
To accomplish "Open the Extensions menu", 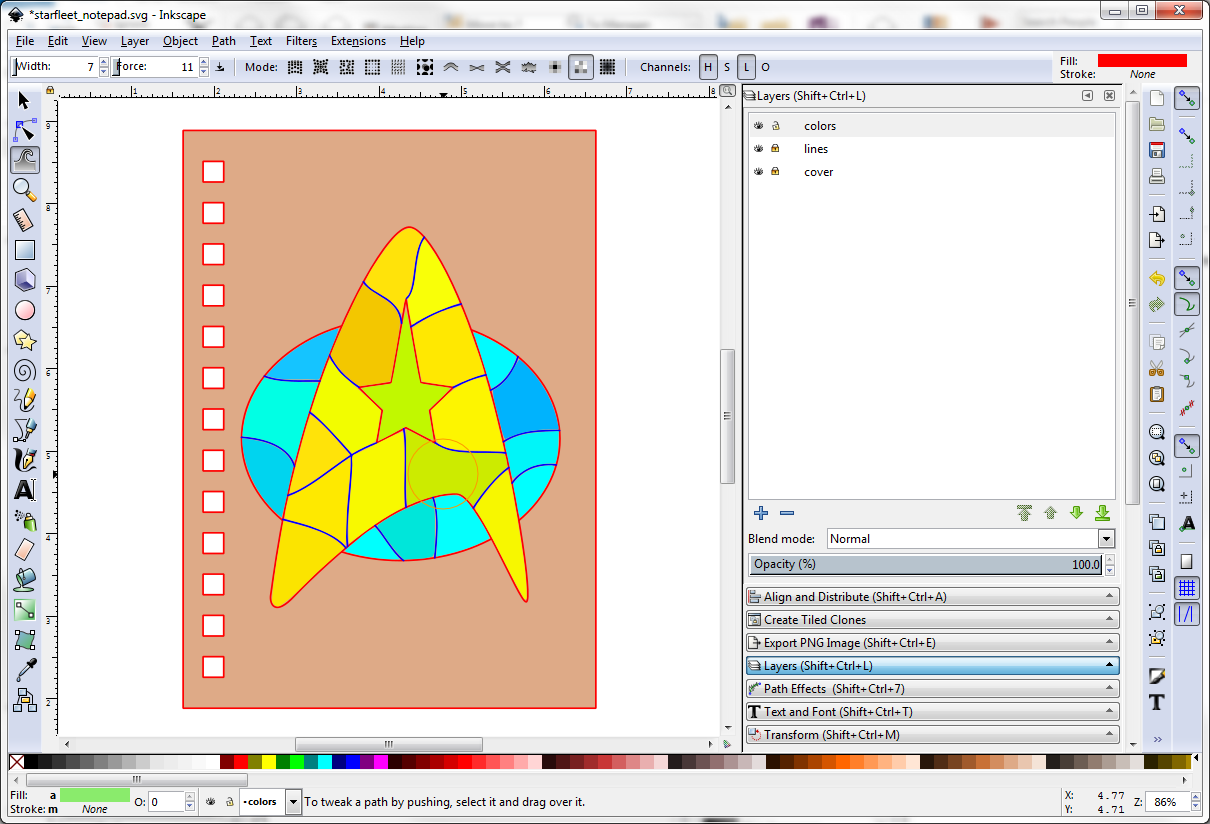I will pyautogui.click(x=358, y=41).
